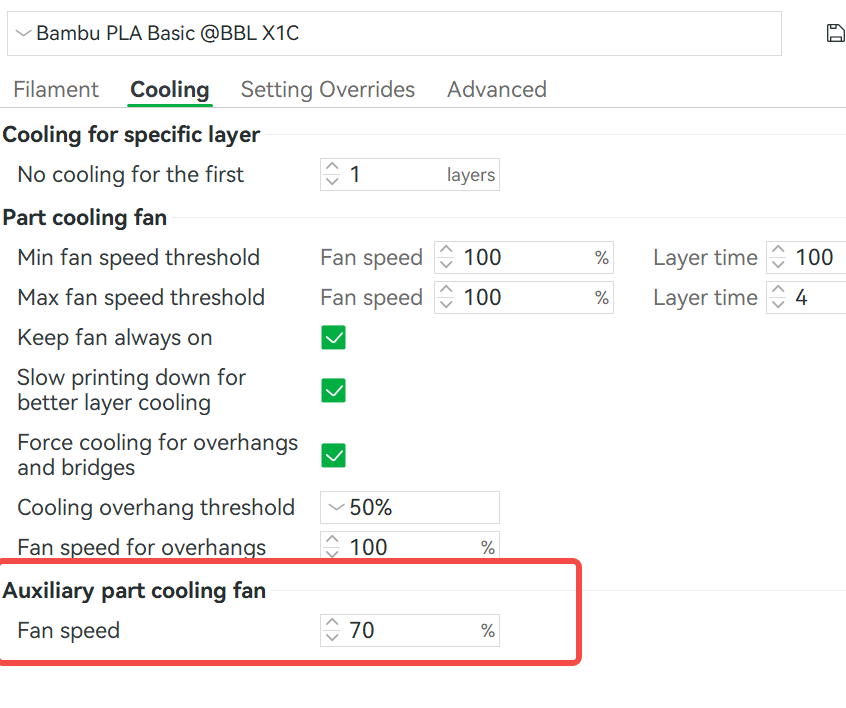
Task: Increase 'No cooling for the first' layers value
Action: pos(332,168)
